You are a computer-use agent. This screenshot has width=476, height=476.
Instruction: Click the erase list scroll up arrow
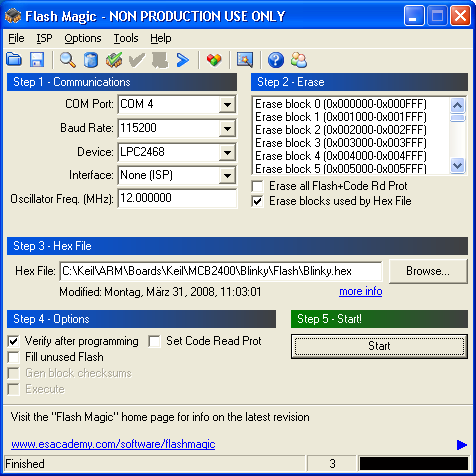tap(457, 105)
